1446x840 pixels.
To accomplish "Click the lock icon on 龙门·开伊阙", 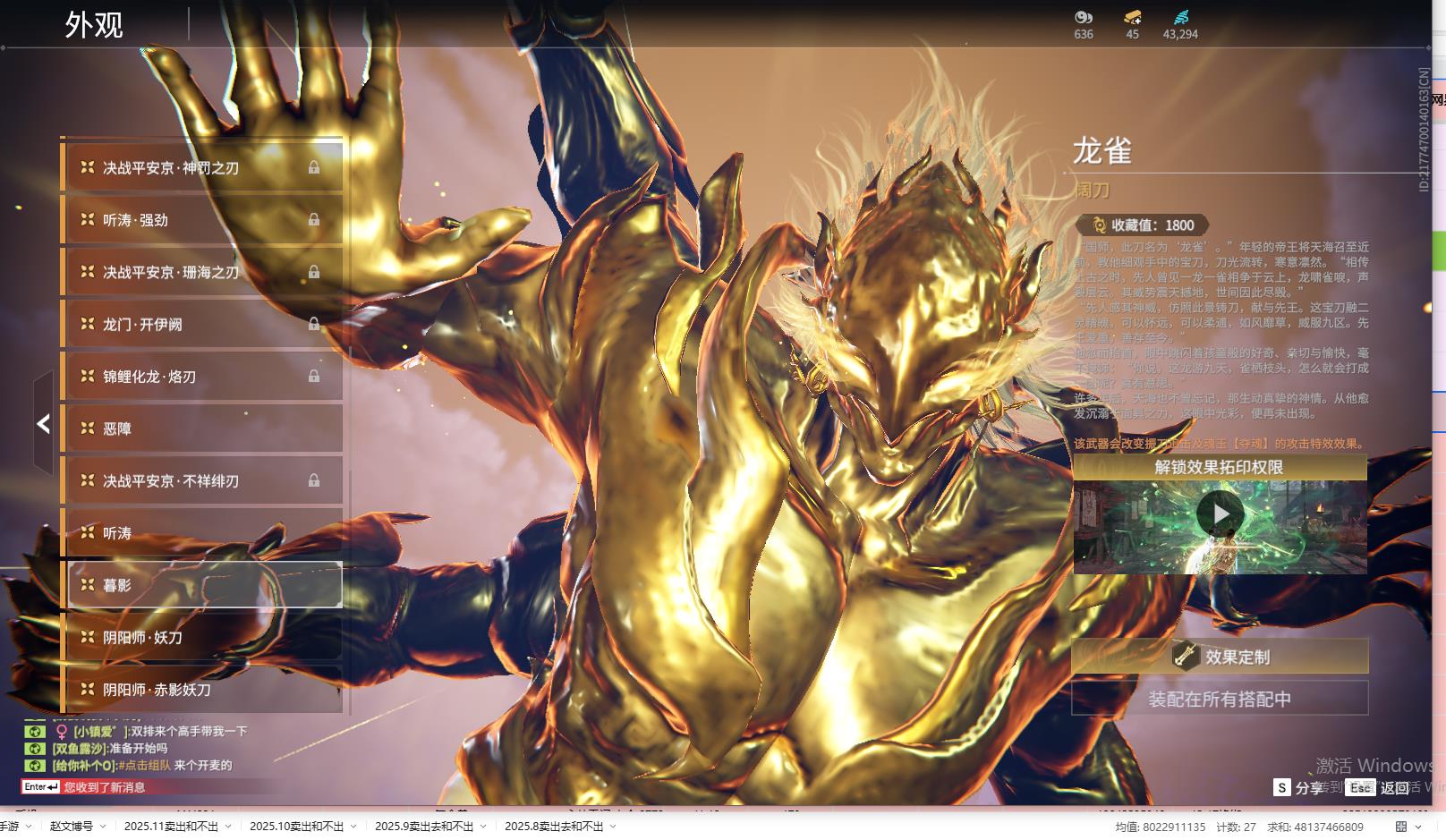I will (314, 324).
